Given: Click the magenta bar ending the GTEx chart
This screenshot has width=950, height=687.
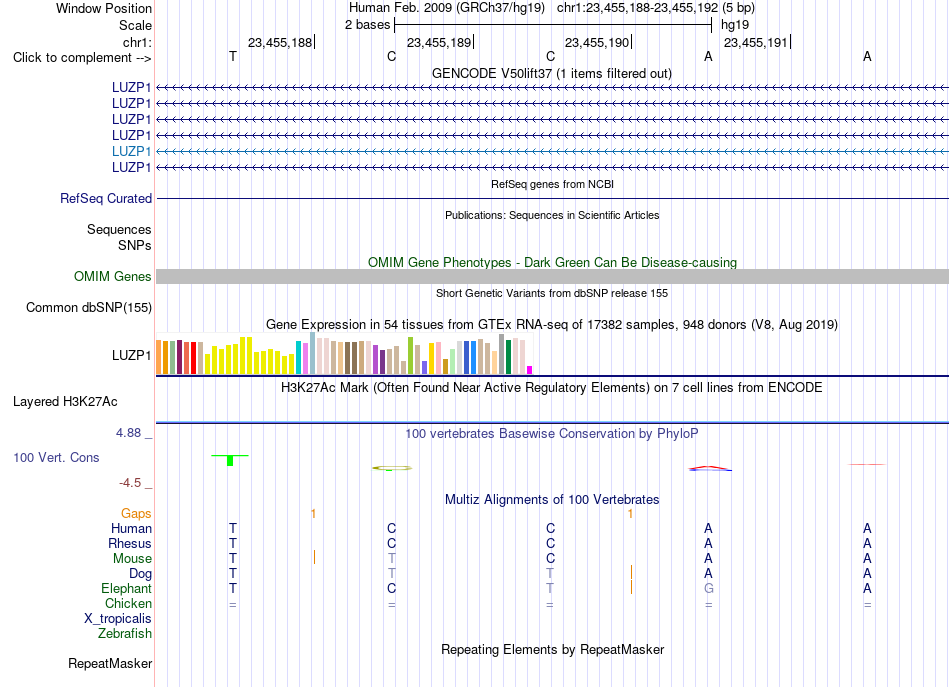Looking at the screenshot, I should point(530,370).
